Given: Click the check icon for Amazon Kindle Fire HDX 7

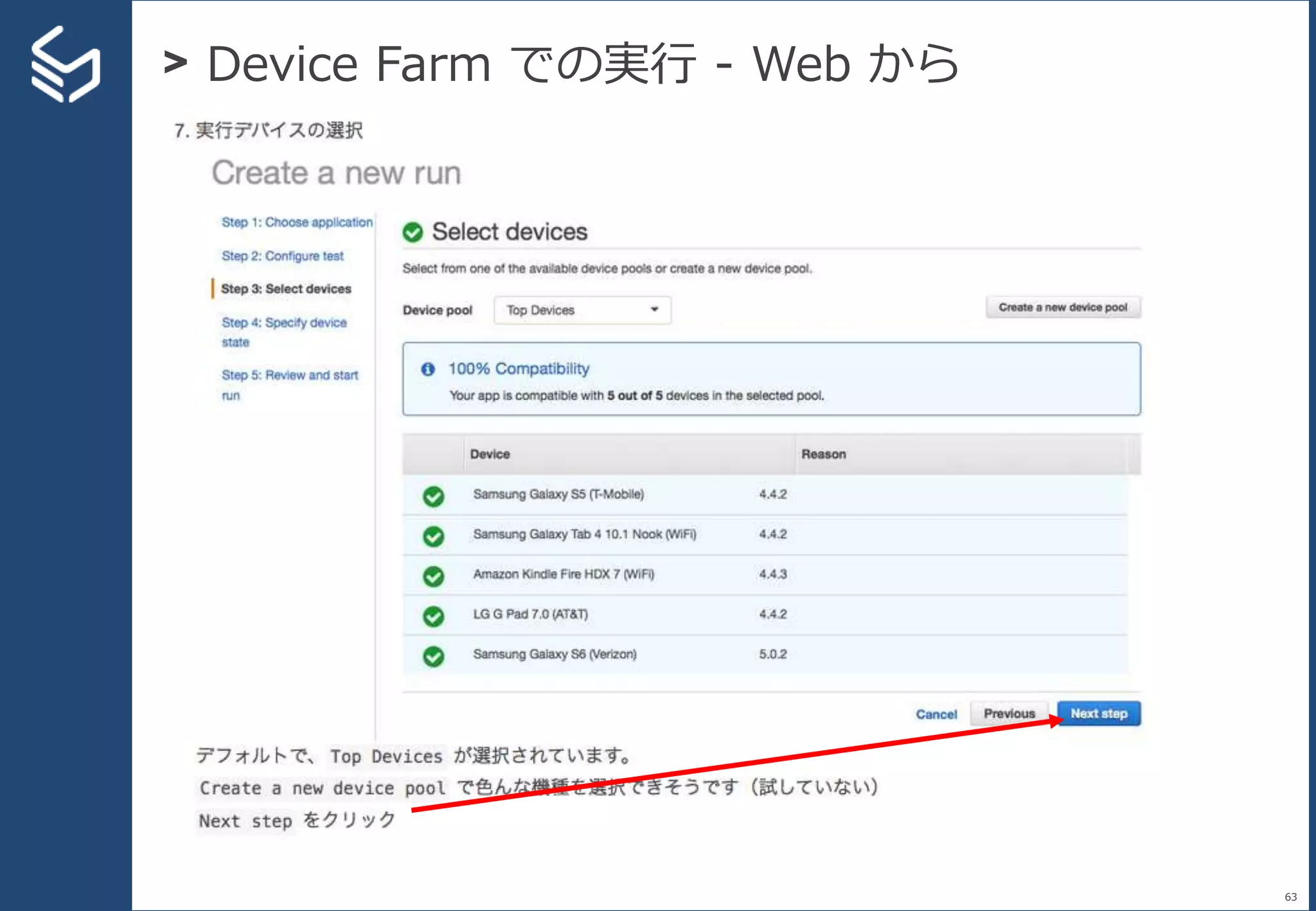Looking at the screenshot, I should tap(434, 576).
